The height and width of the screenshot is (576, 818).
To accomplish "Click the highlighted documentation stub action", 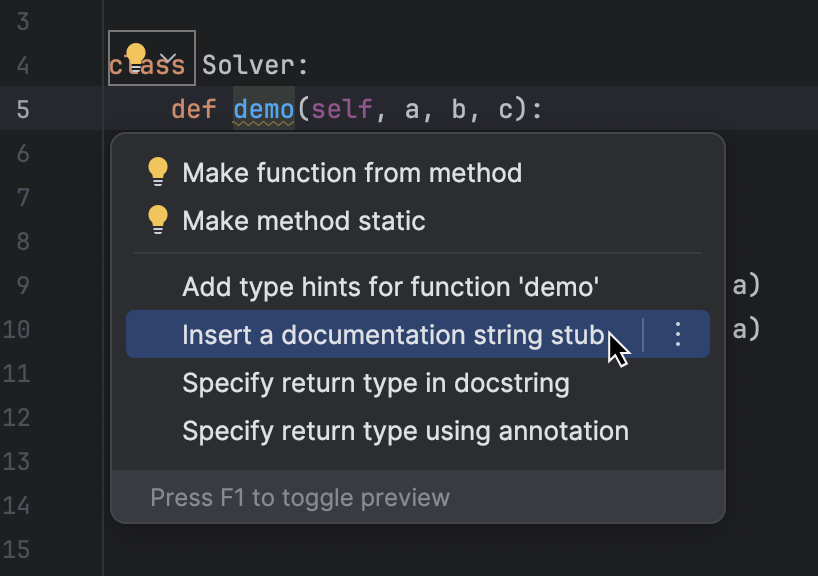I will point(394,335).
